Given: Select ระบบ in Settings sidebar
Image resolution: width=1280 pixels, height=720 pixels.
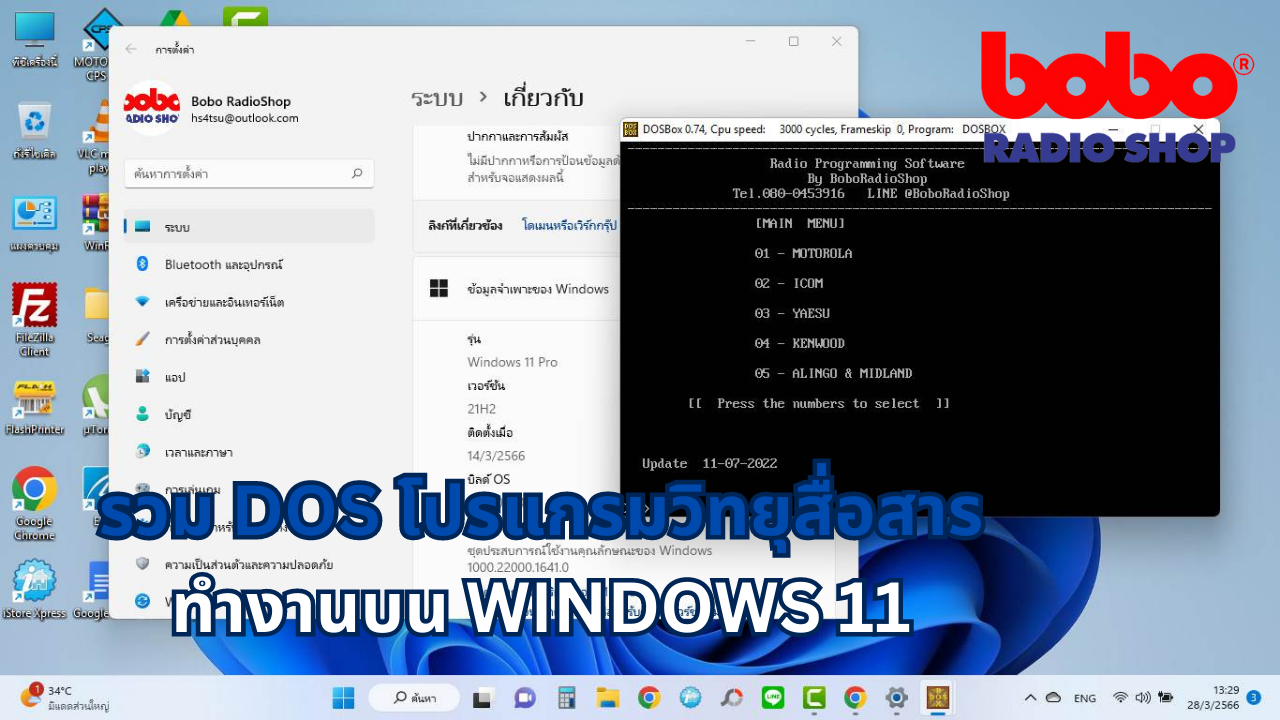Looking at the screenshot, I should pyautogui.click(x=249, y=227).
